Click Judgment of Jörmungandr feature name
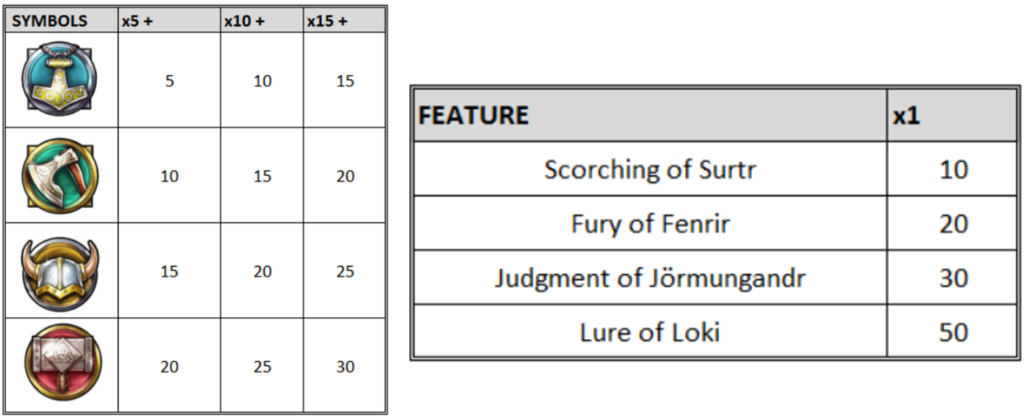 pyautogui.click(x=650, y=279)
